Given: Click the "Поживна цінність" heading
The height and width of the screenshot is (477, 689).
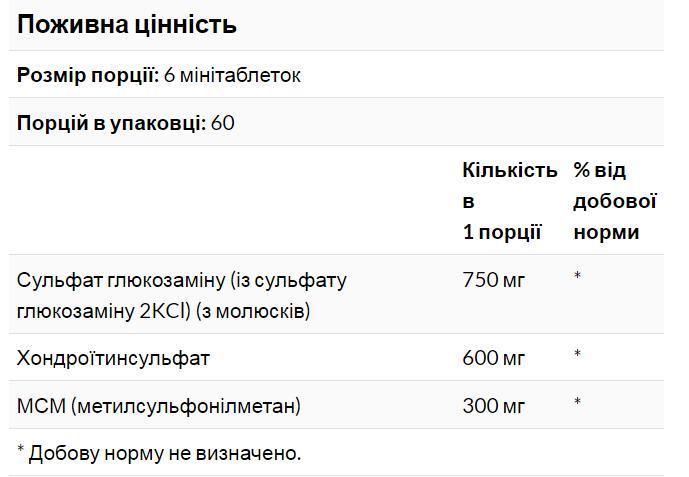Looking at the screenshot, I should (127, 25).
